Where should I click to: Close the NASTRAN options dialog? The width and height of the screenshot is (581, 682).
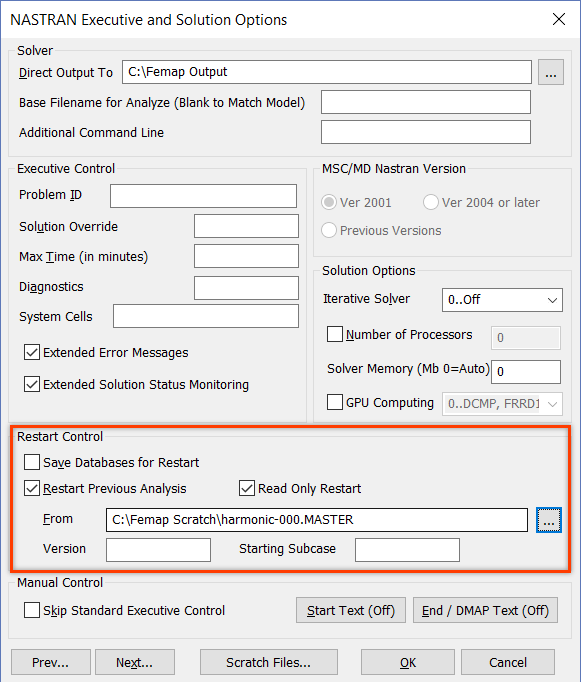[x=559, y=19]
